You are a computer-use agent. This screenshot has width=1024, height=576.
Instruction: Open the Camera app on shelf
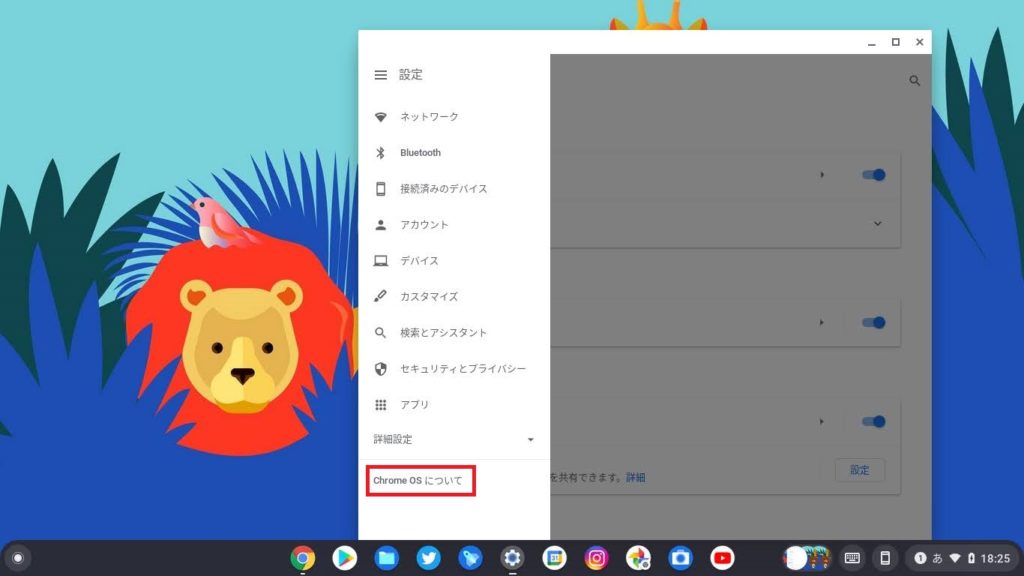680,558
